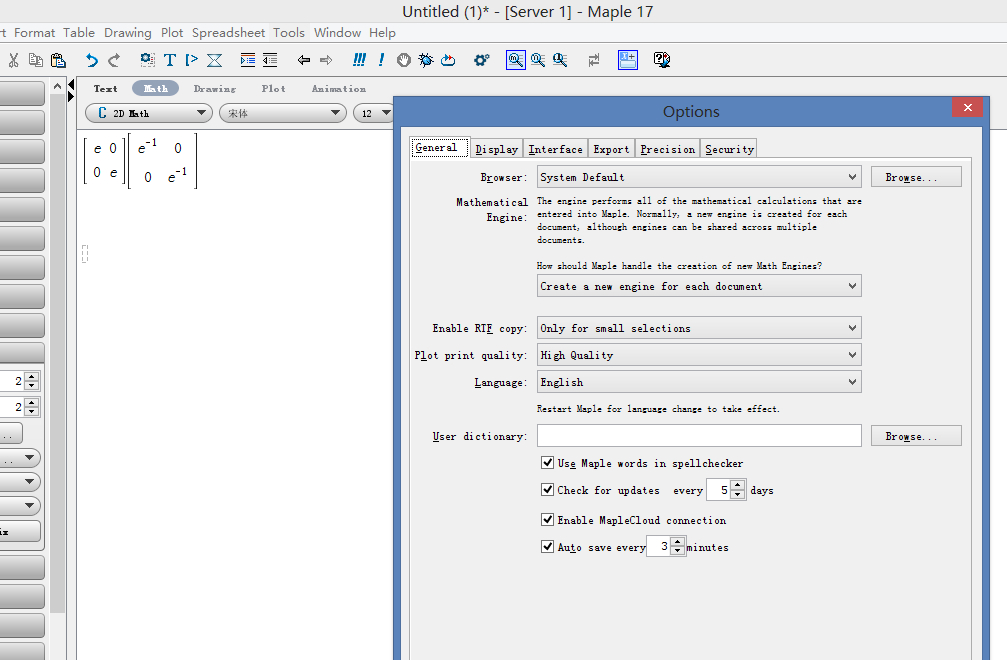Screen dimensions: 1007x660
Task: Click the Undo arrow icon
Action: (x=92, y=60)
